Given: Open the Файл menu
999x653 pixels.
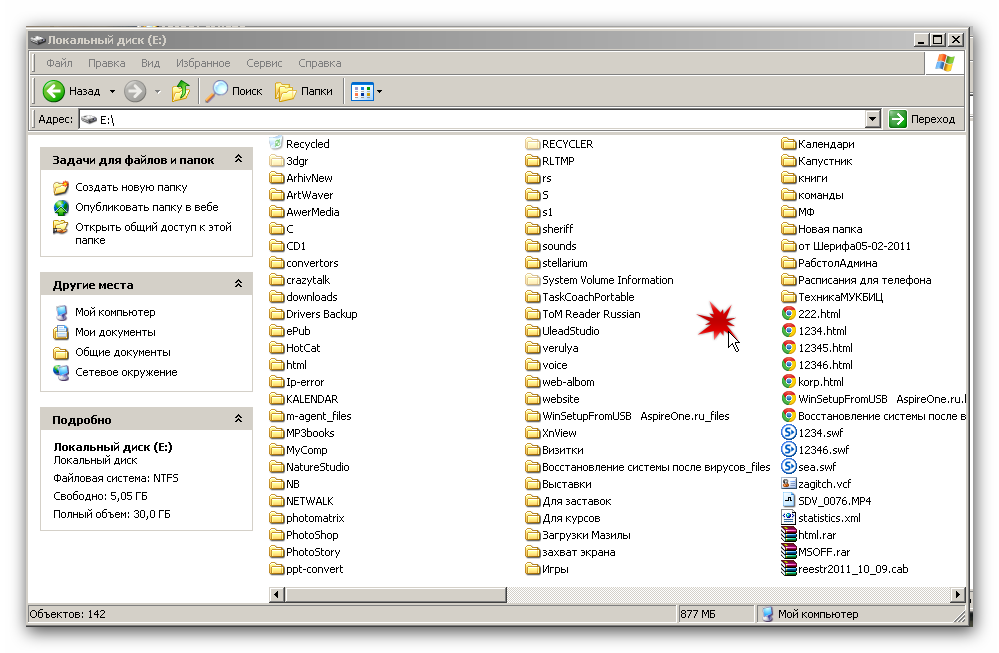Looking at the screenshot, I should tap(59, 63).
